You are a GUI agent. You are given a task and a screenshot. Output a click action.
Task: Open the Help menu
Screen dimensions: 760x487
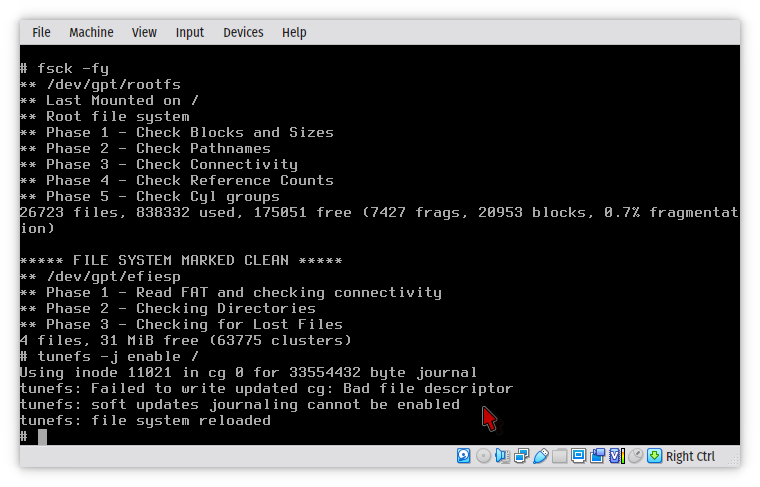tap(294, 32)
